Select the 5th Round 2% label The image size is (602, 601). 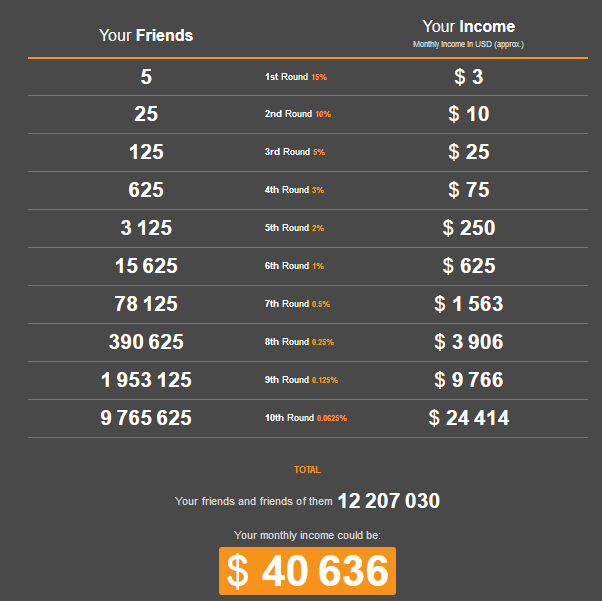click(294, 228)
